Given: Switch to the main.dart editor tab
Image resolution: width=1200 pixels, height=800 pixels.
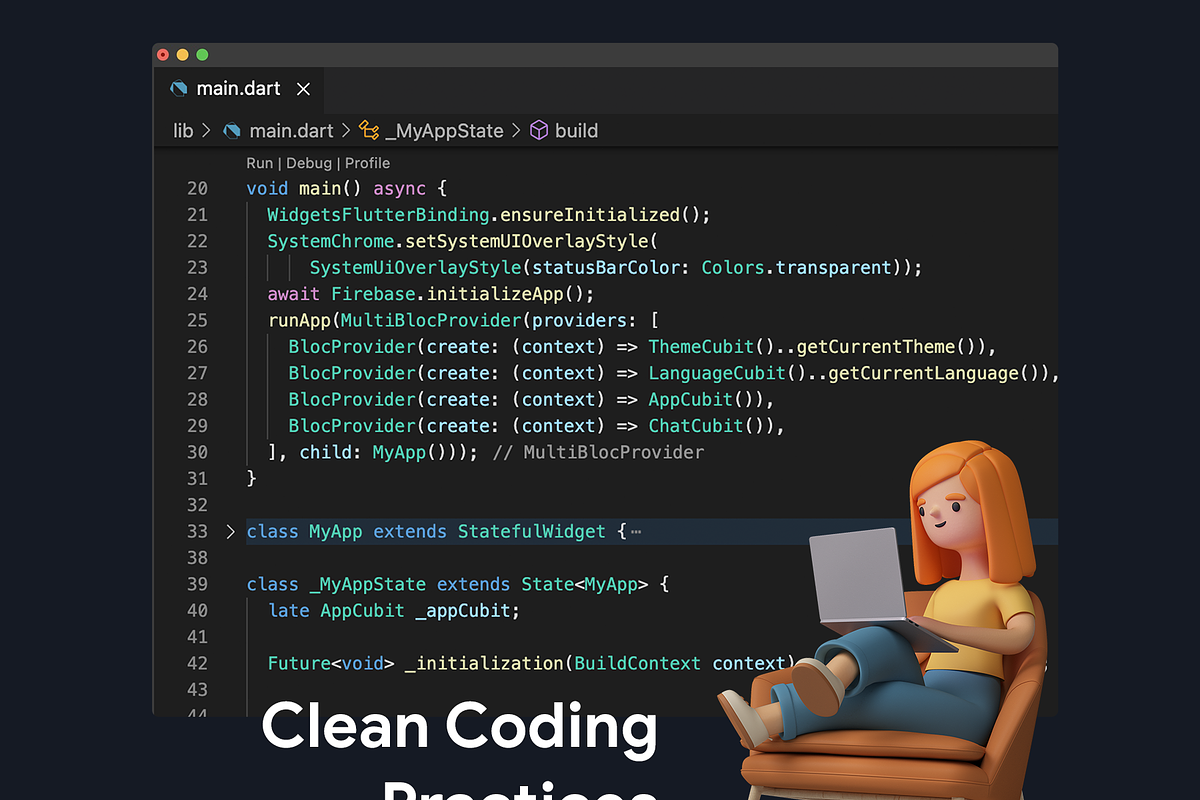Looking at the screenshot, I should (x=239, y=89).
